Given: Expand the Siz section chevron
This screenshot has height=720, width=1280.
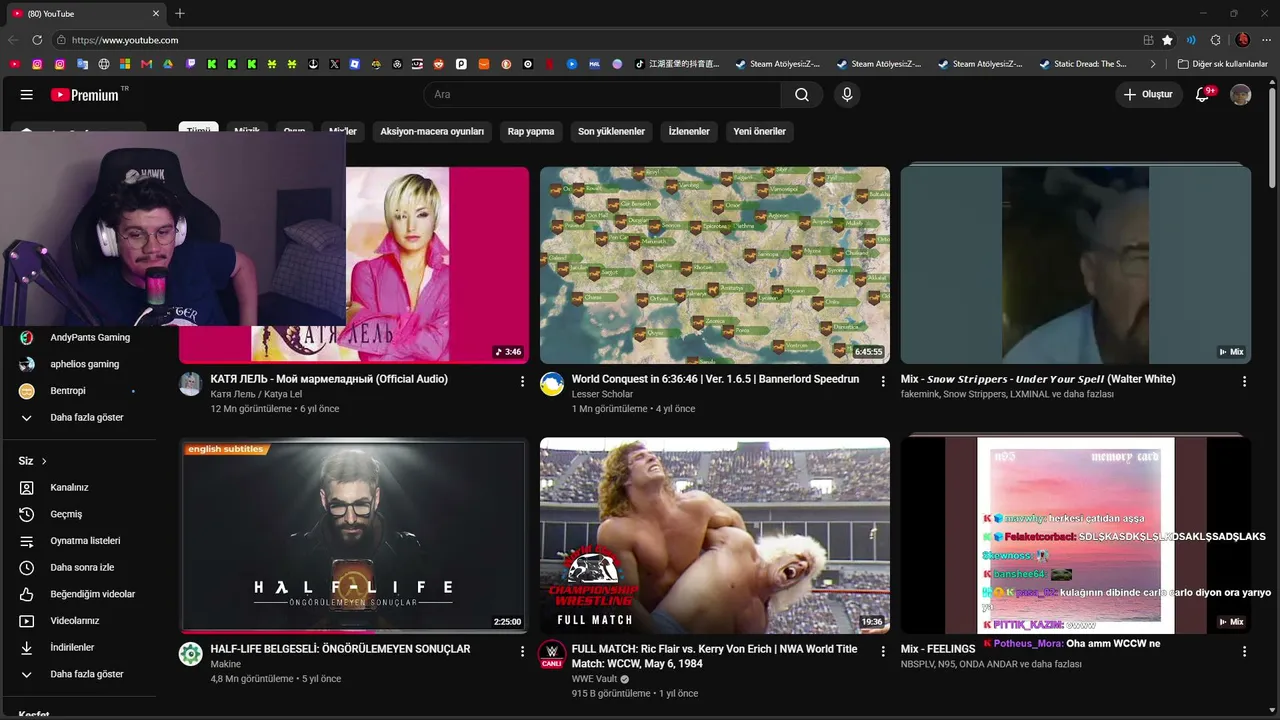Looking at the screenshot, I should [44, 461].
